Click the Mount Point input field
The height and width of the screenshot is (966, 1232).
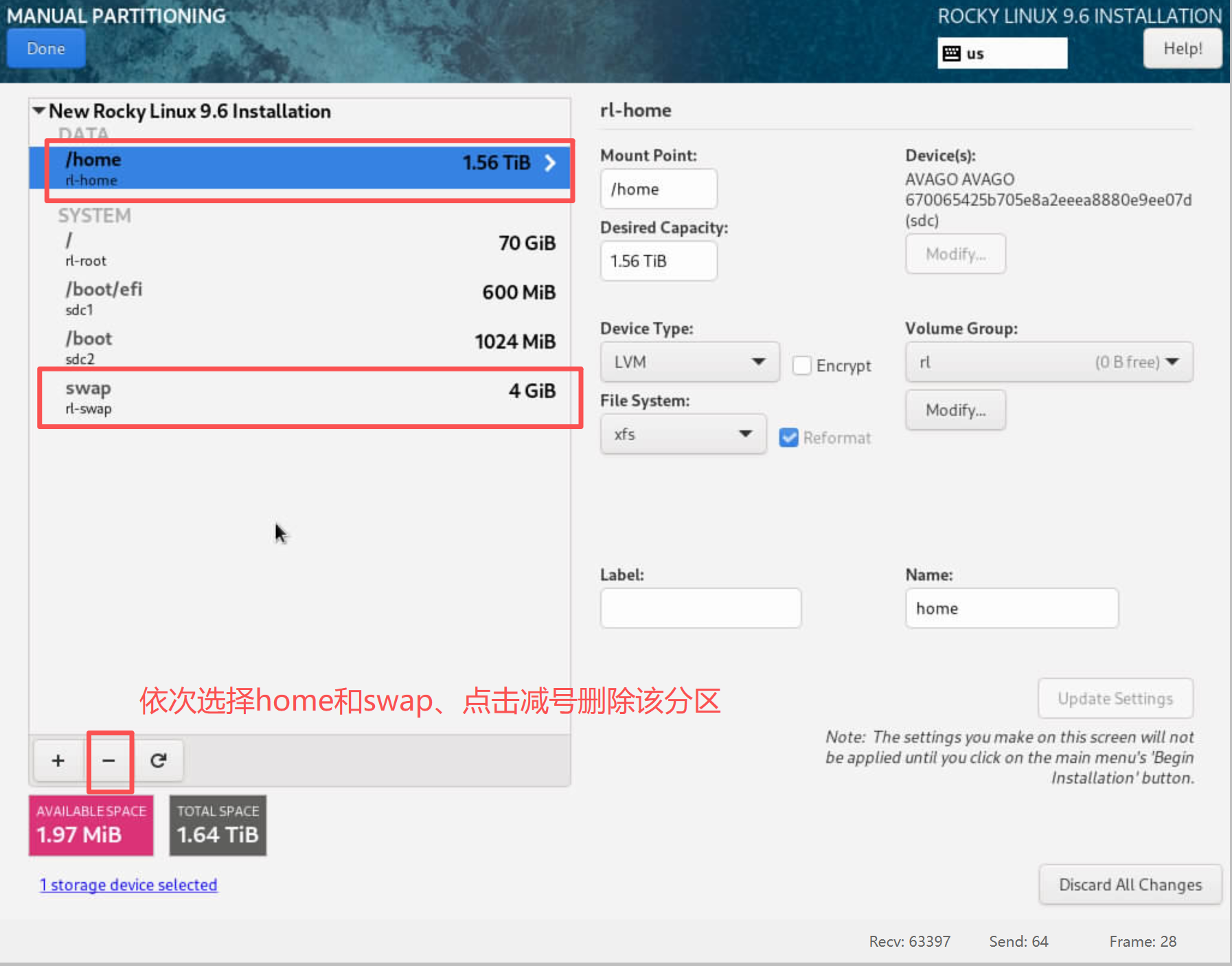point(658,189)
